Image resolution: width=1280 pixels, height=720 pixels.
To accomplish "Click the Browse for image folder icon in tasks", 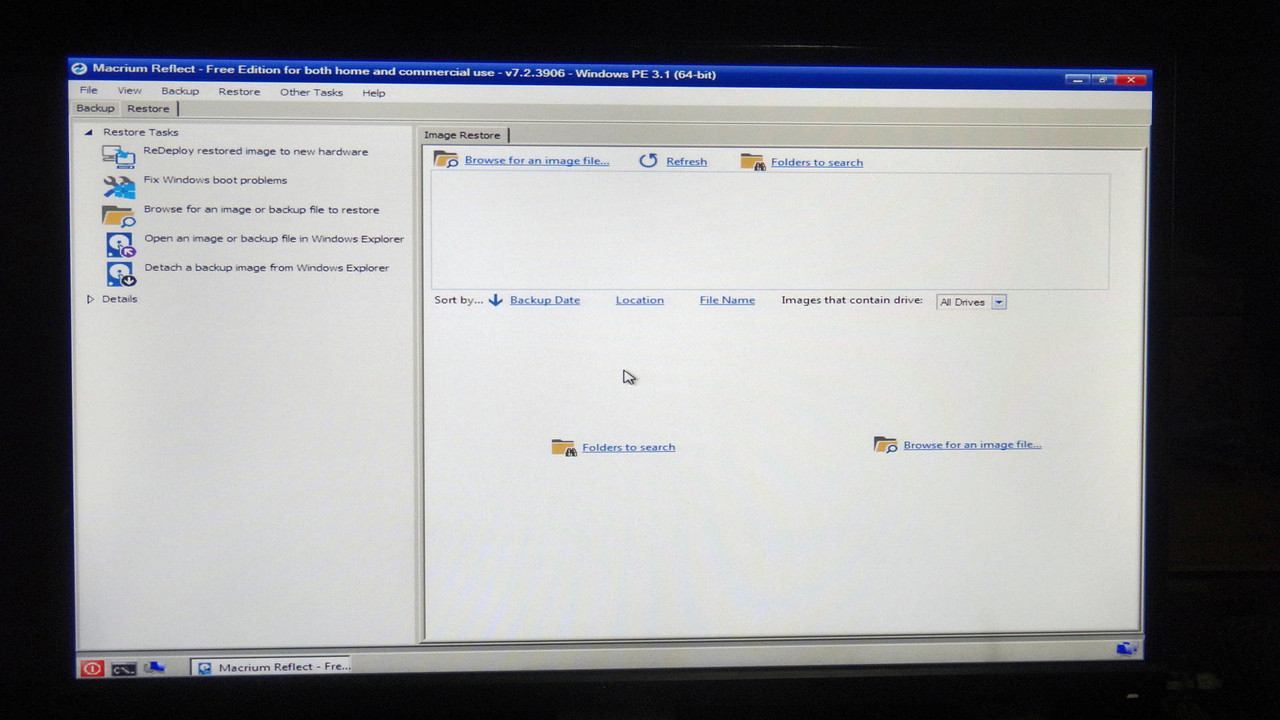I will click(x=119, y=216).
